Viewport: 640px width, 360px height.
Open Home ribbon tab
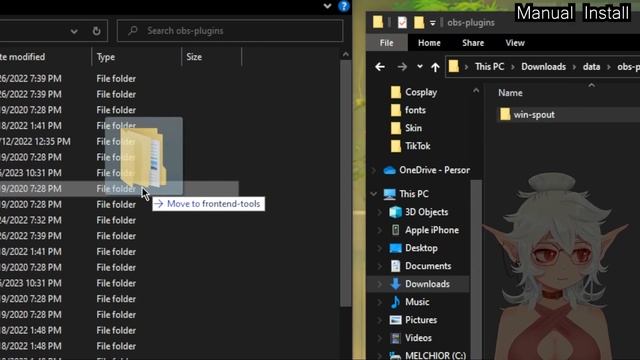429,43
